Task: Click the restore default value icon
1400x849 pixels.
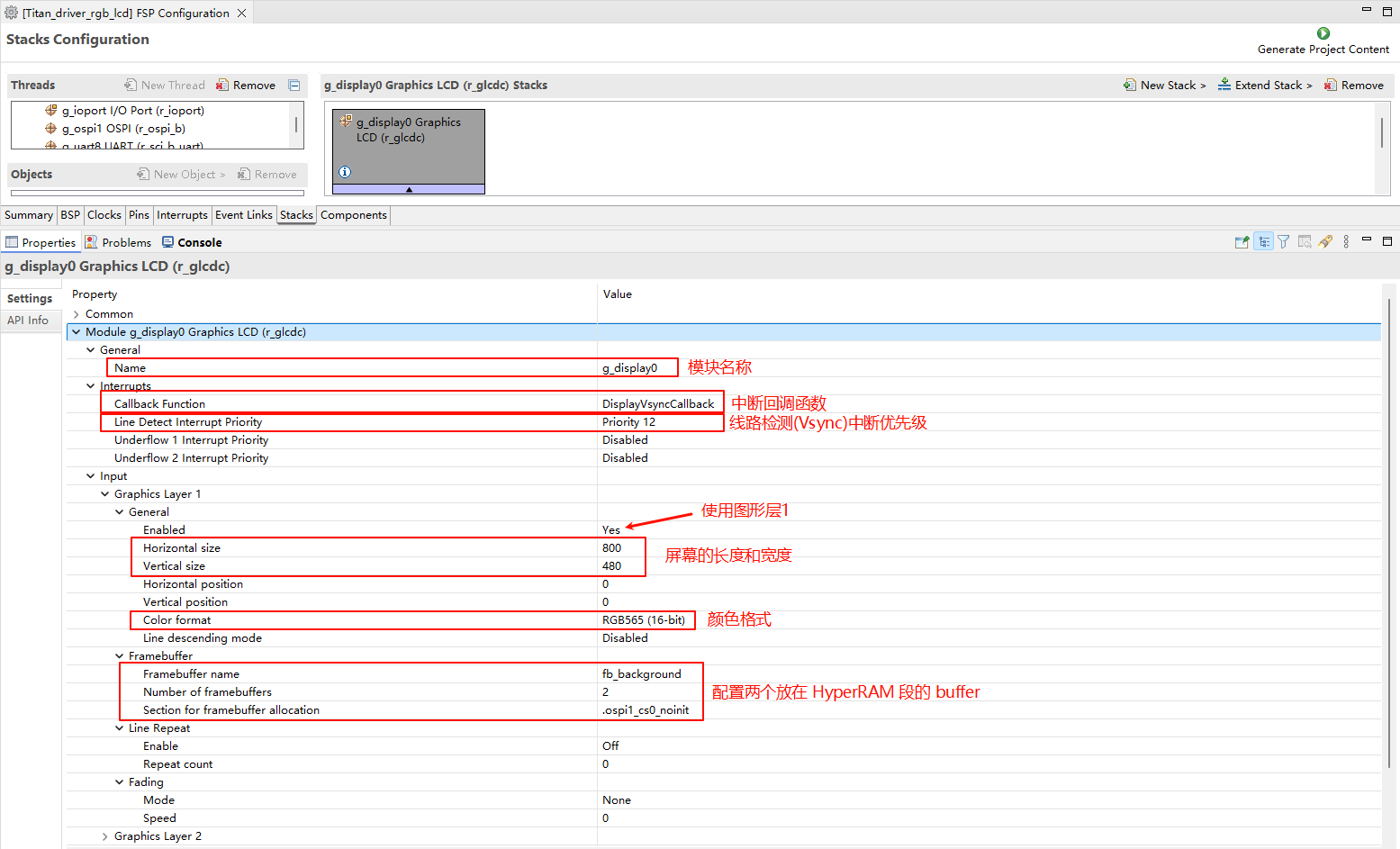Action: 1305,242
